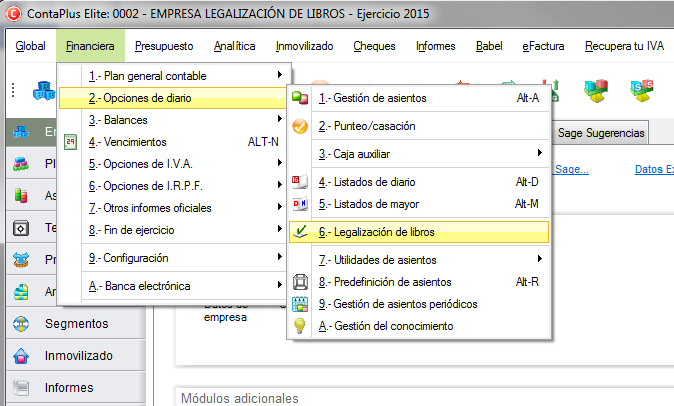Switch to Sage Sugerencias tab

pyautogui.click(x=600, y=133)
